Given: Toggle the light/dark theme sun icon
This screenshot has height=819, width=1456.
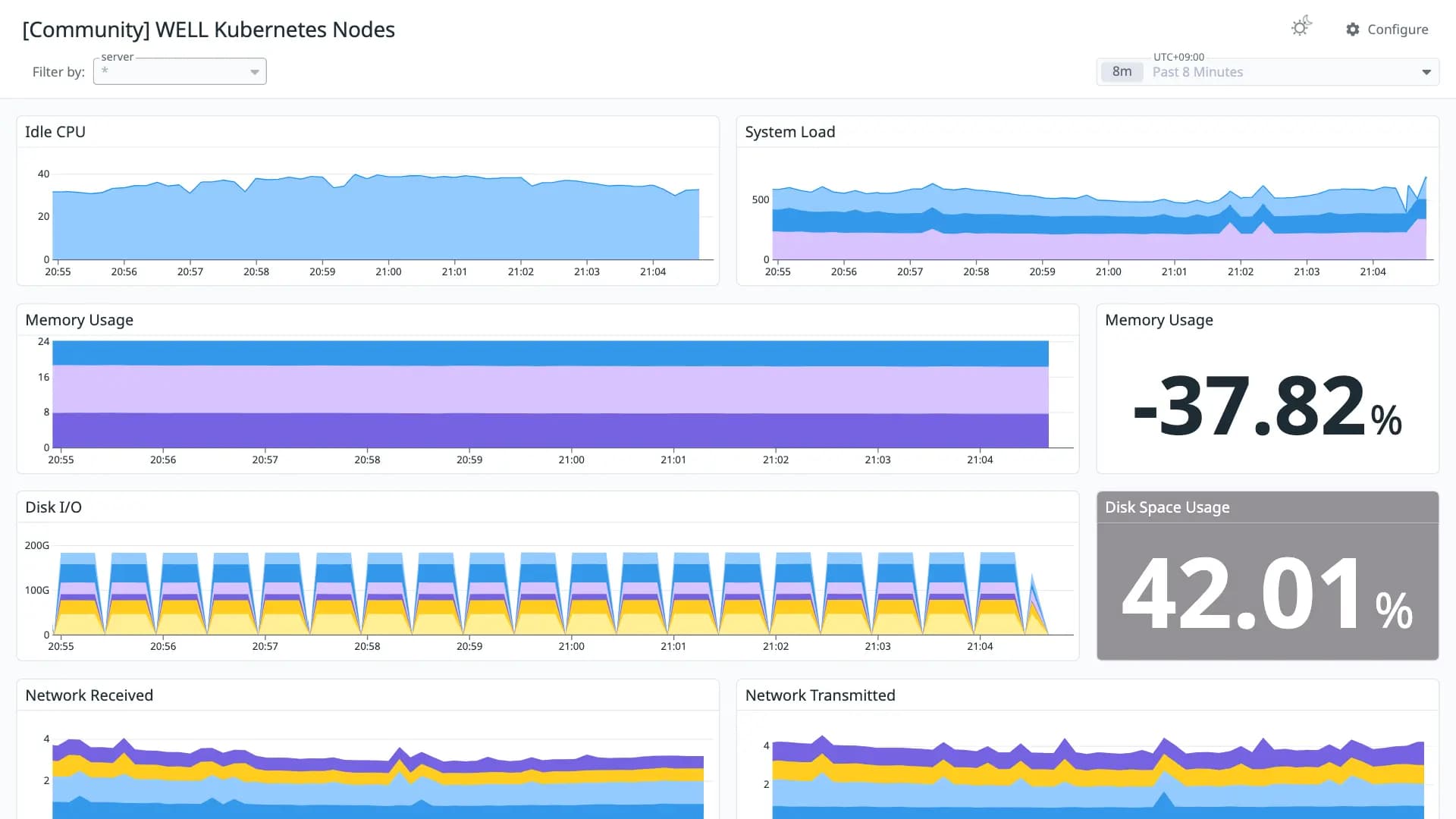Looking at the screenshot, I should (x=1301, y=27).
